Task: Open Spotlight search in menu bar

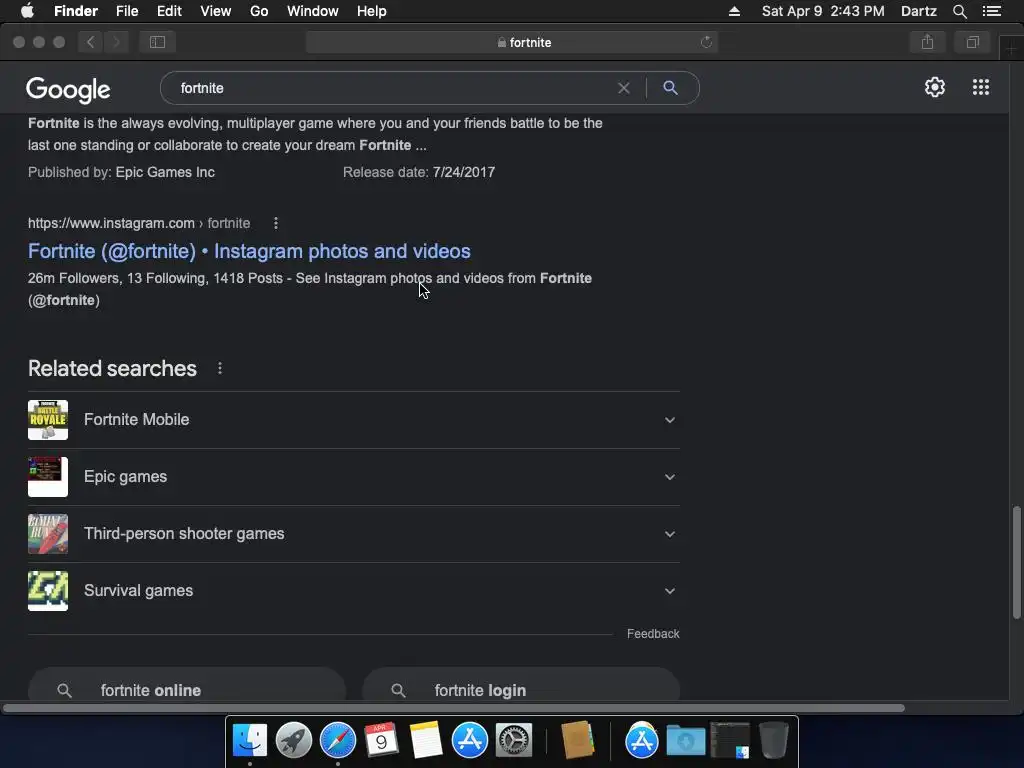Action: (x=959, y=11)
